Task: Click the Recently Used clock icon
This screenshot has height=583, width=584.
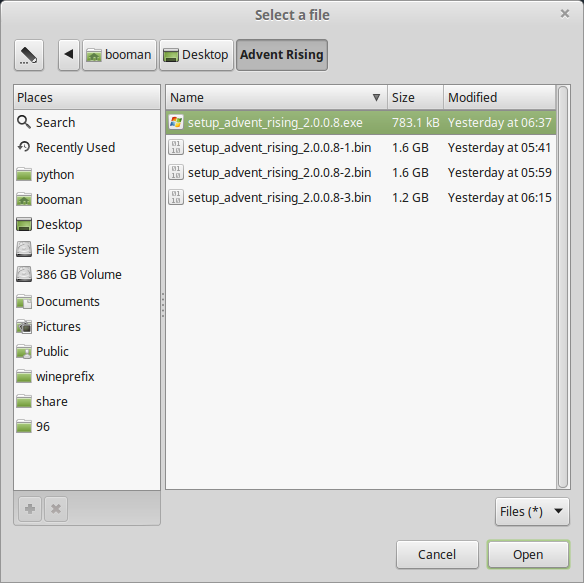Action: [24, 147]
